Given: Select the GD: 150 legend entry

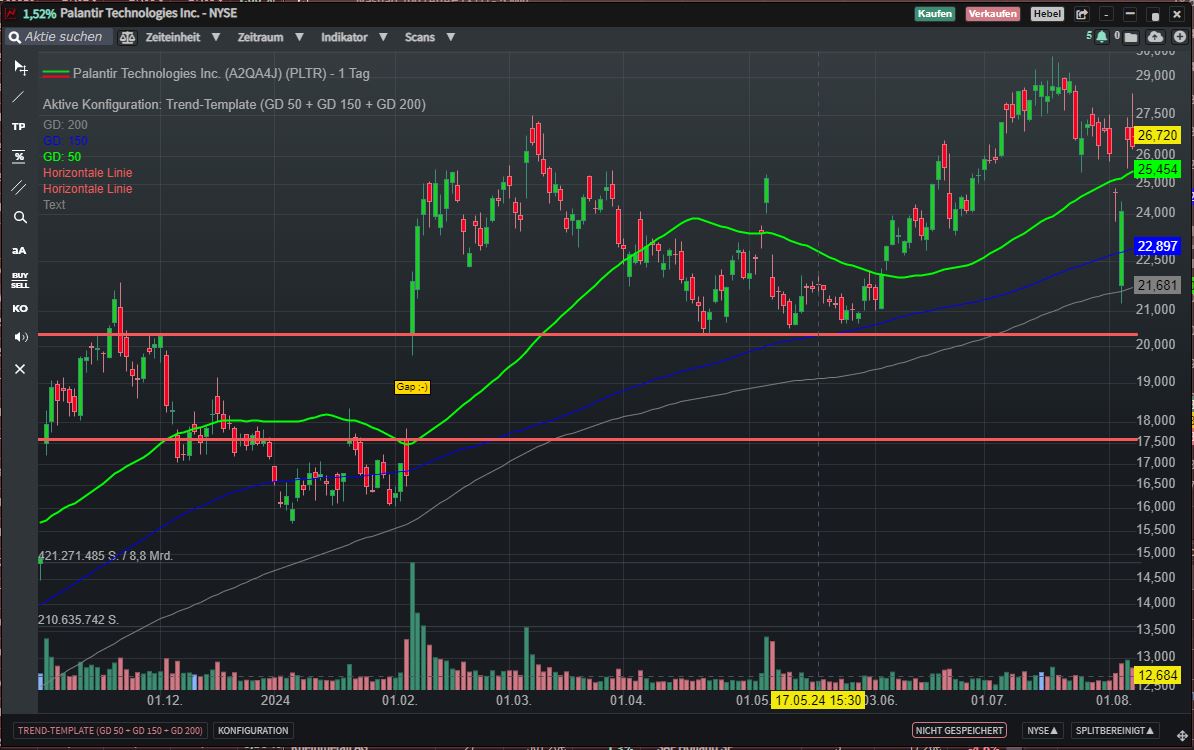Looking at the screenshot, I should tap(65, 141).
